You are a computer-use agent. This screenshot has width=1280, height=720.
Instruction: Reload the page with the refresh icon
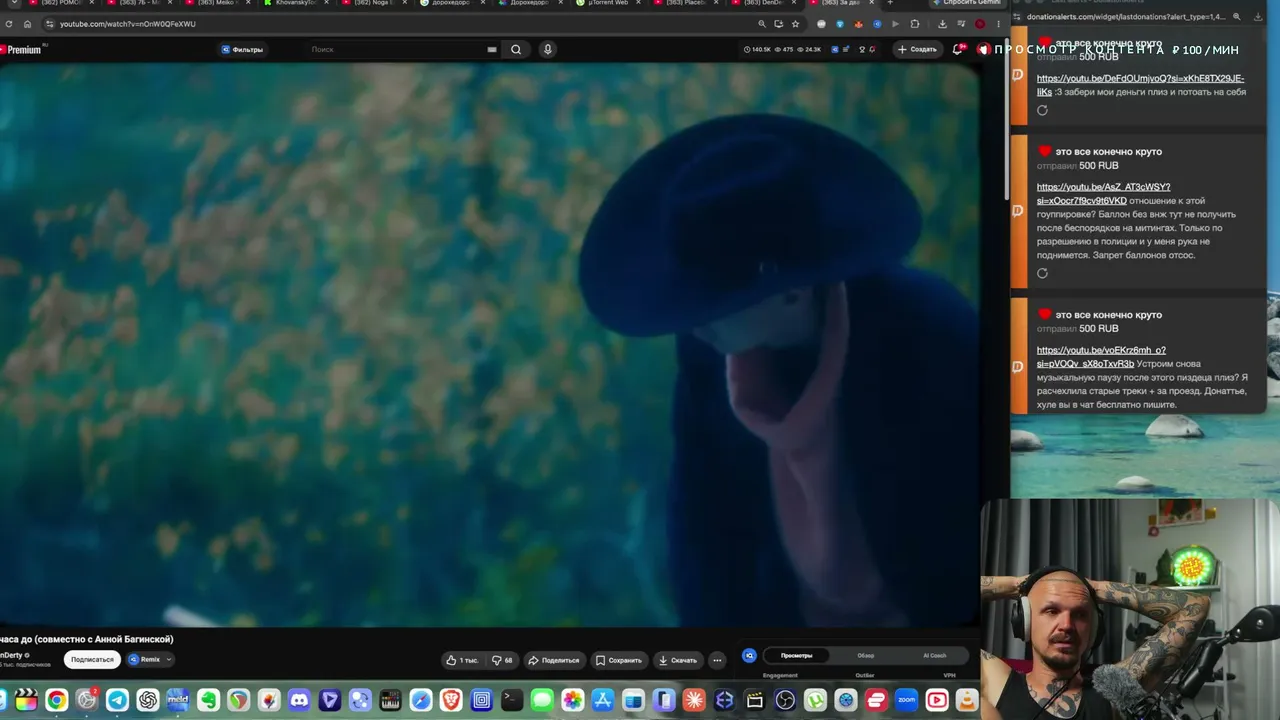(9, 24)
